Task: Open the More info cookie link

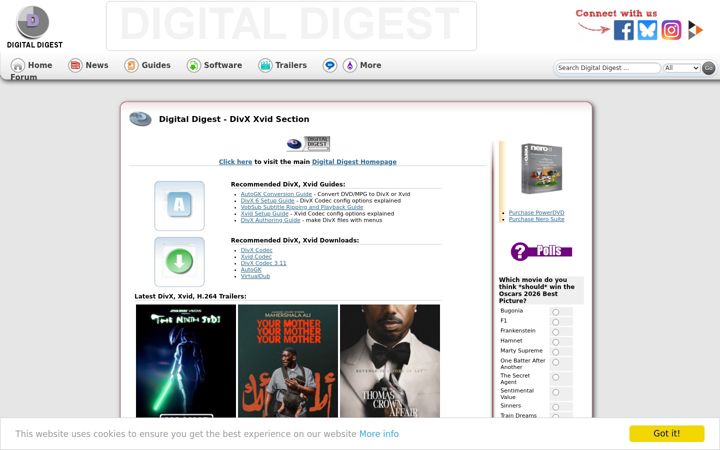Action: pos(379,434)
